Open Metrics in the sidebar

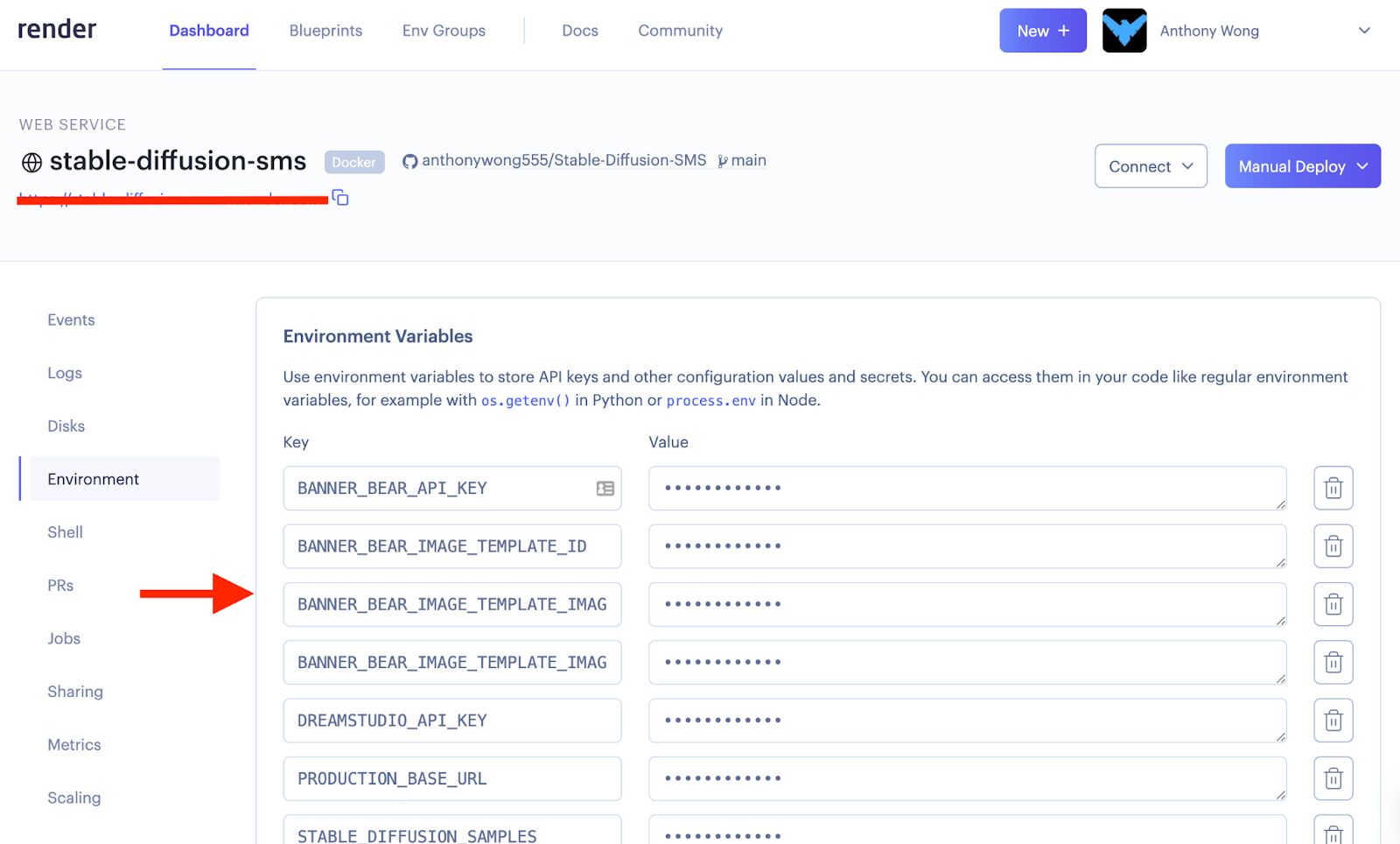pyautogui.click(x=74, y=744)
